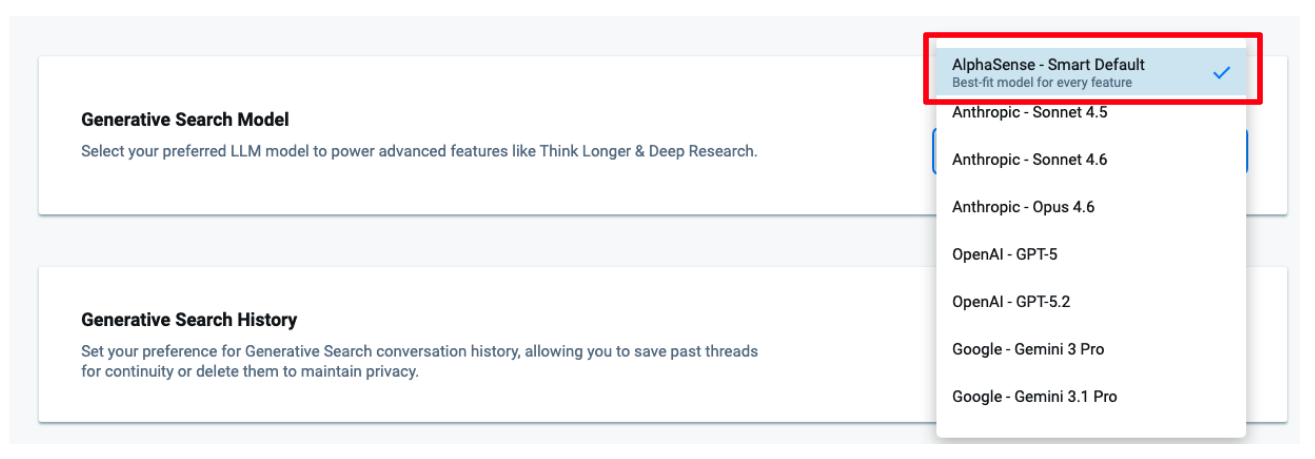1315x459 pixels.
Task: Switch the model to OpenAI - GPT-5.2
Action: pyautogui.click(x=1011, y=301)
